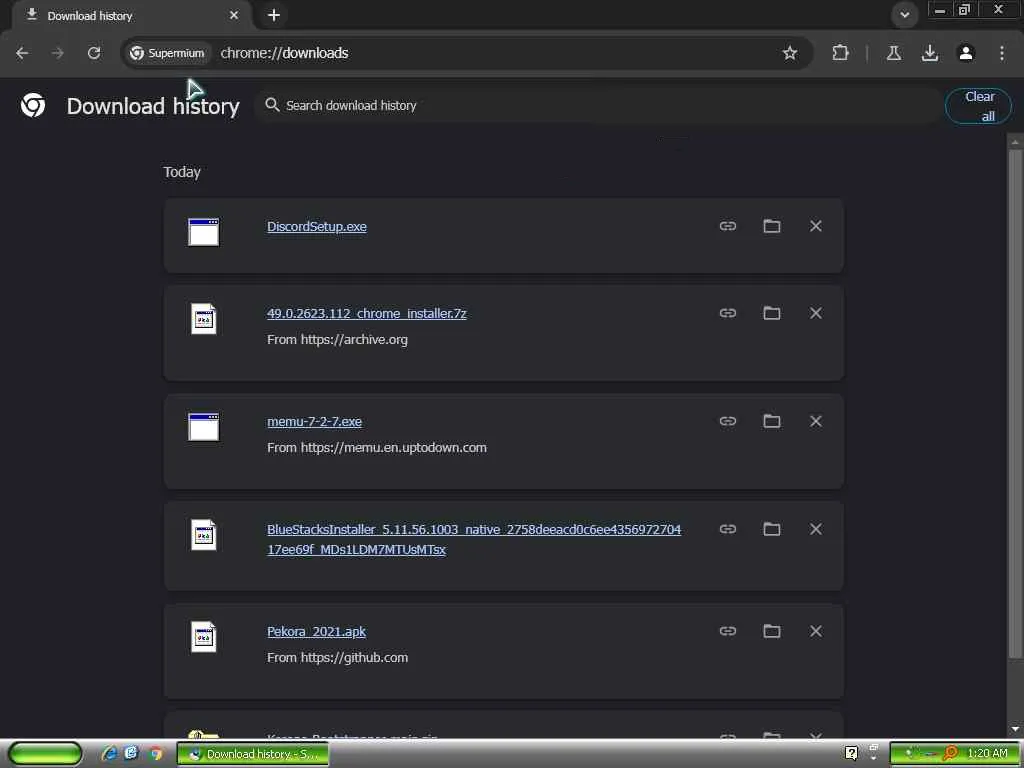This screenshot has height=768, width=1024.
Task: Show Pekora_2021.apk in folder
Action: [x=772, y=631]
